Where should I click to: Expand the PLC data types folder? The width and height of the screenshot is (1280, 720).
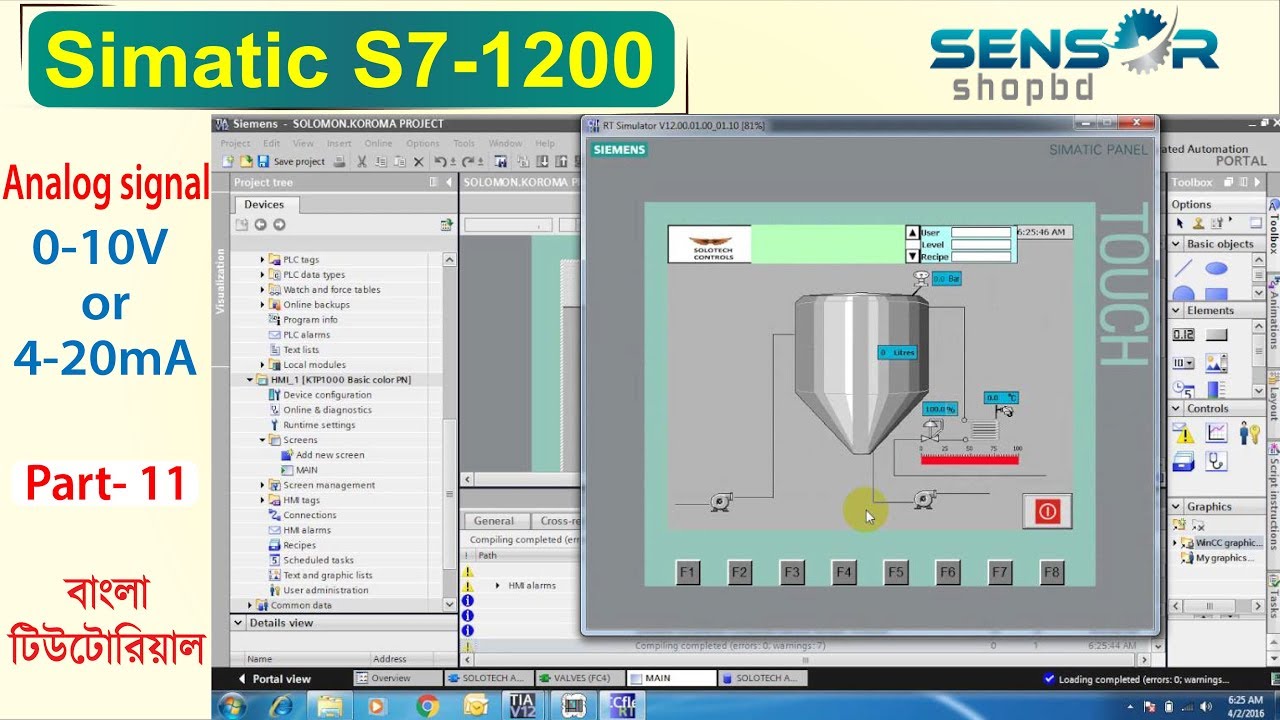[263, 275]
